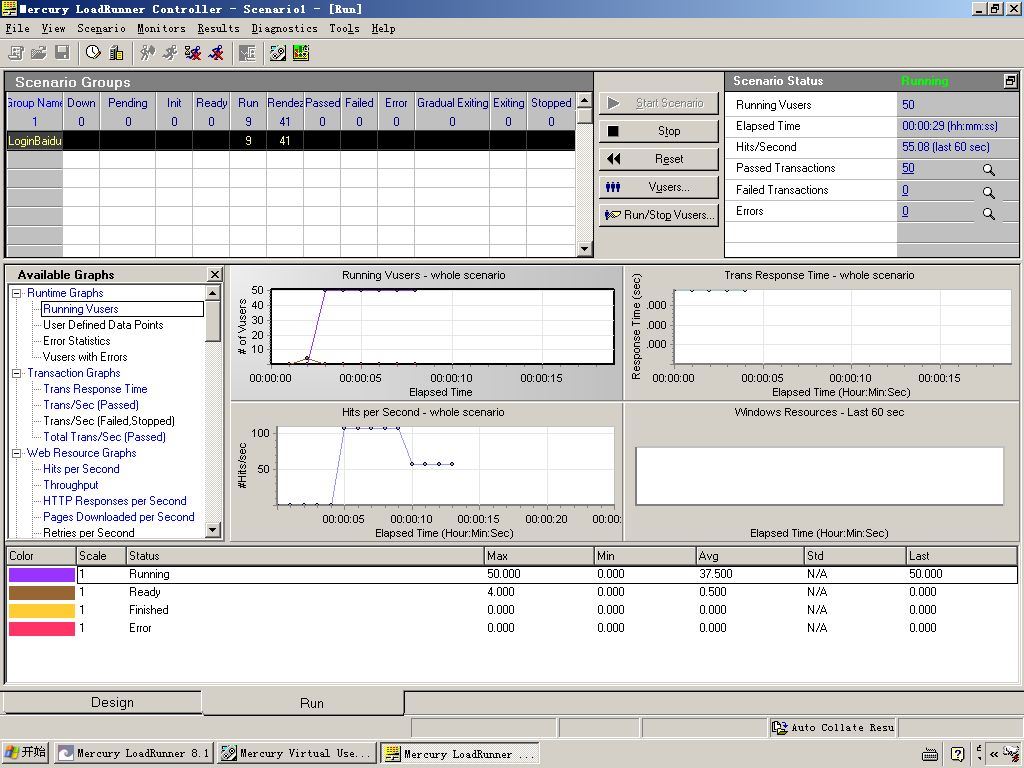Image resolution: width=1024 pixels, height=768 pixels.
Task: Collapse the Web Resource Graphs node
Action: [x=17, y=453]
